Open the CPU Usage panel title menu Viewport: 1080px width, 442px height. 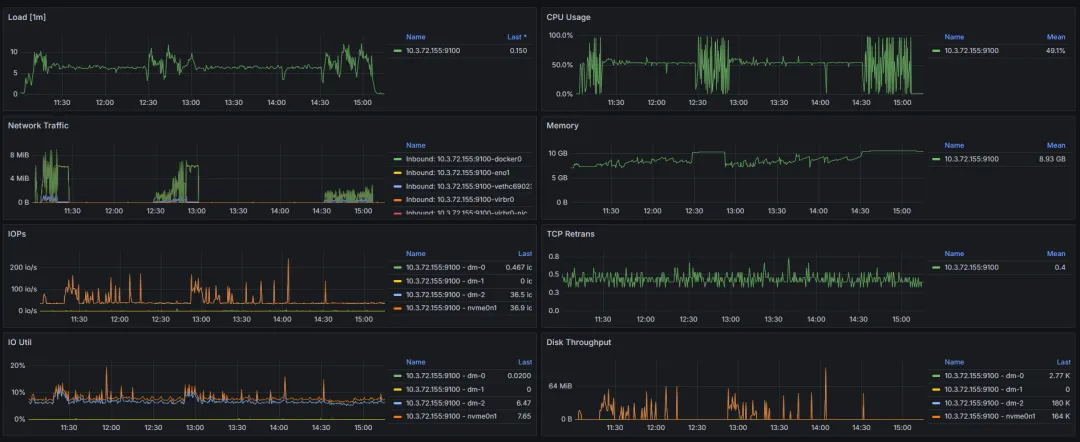pos(566,17)
